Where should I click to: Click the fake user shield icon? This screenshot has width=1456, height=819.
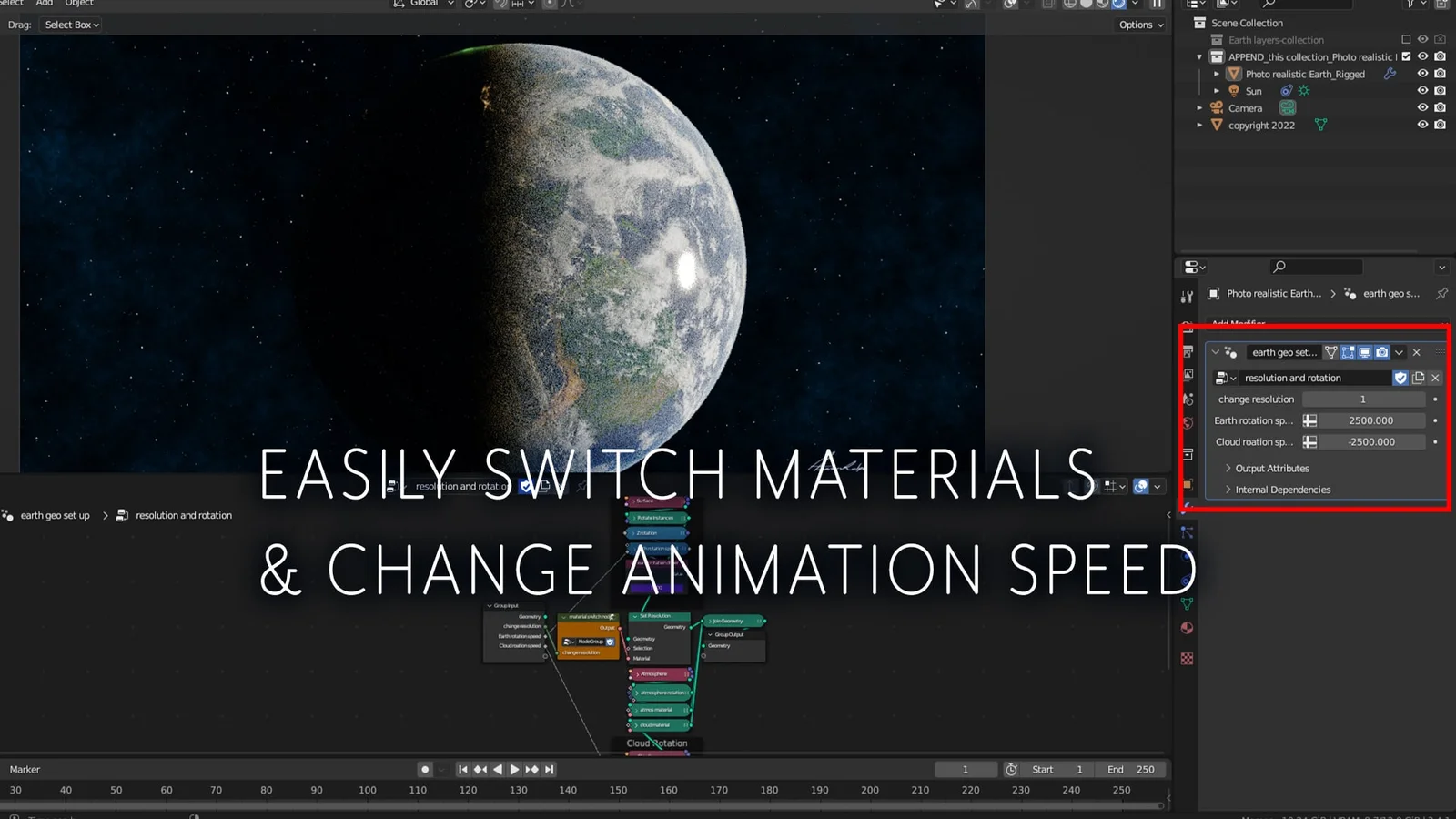pyautogui.click(x=1400, y=378)
